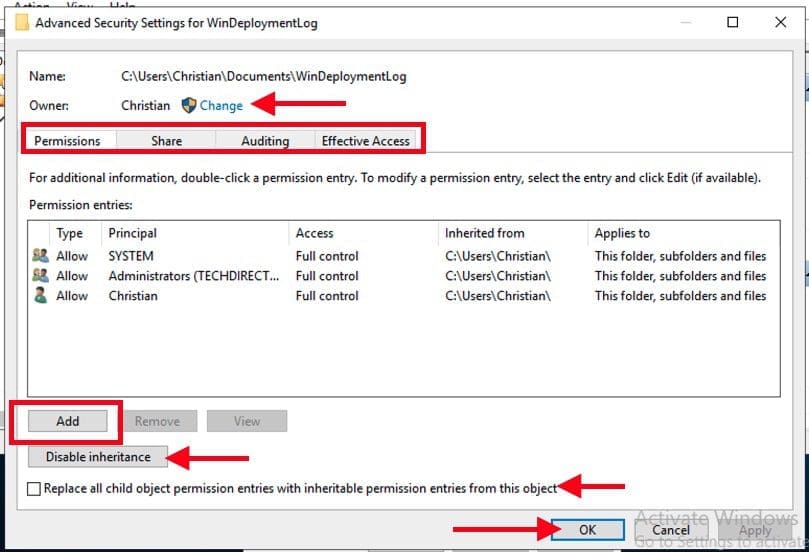Cancel the Advanced Security Settings dialog
Screen dimensions: 809x552
pos(670,530)
